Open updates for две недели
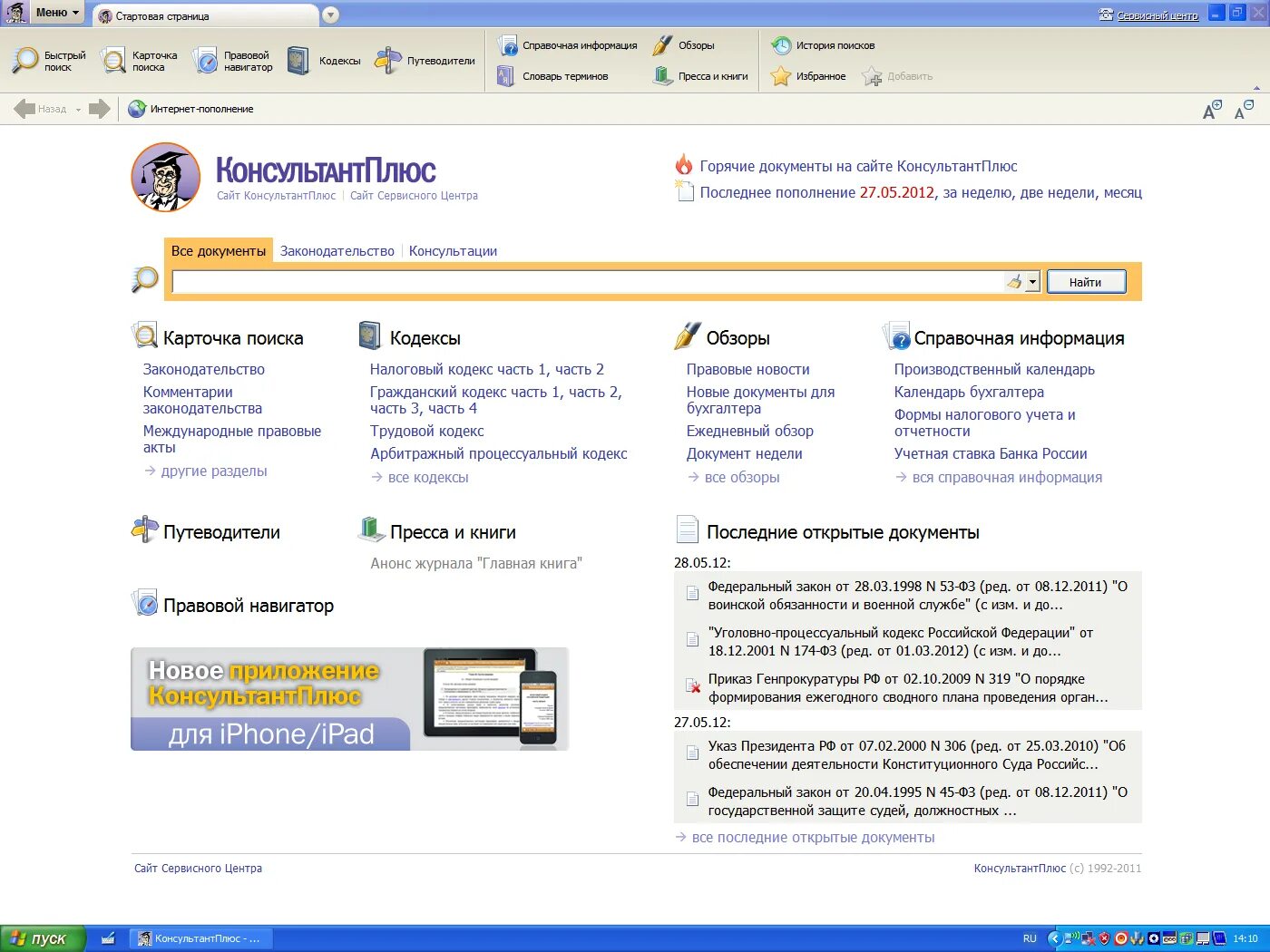Screen dimensions: 1270x952 (x=1058, y=192)
